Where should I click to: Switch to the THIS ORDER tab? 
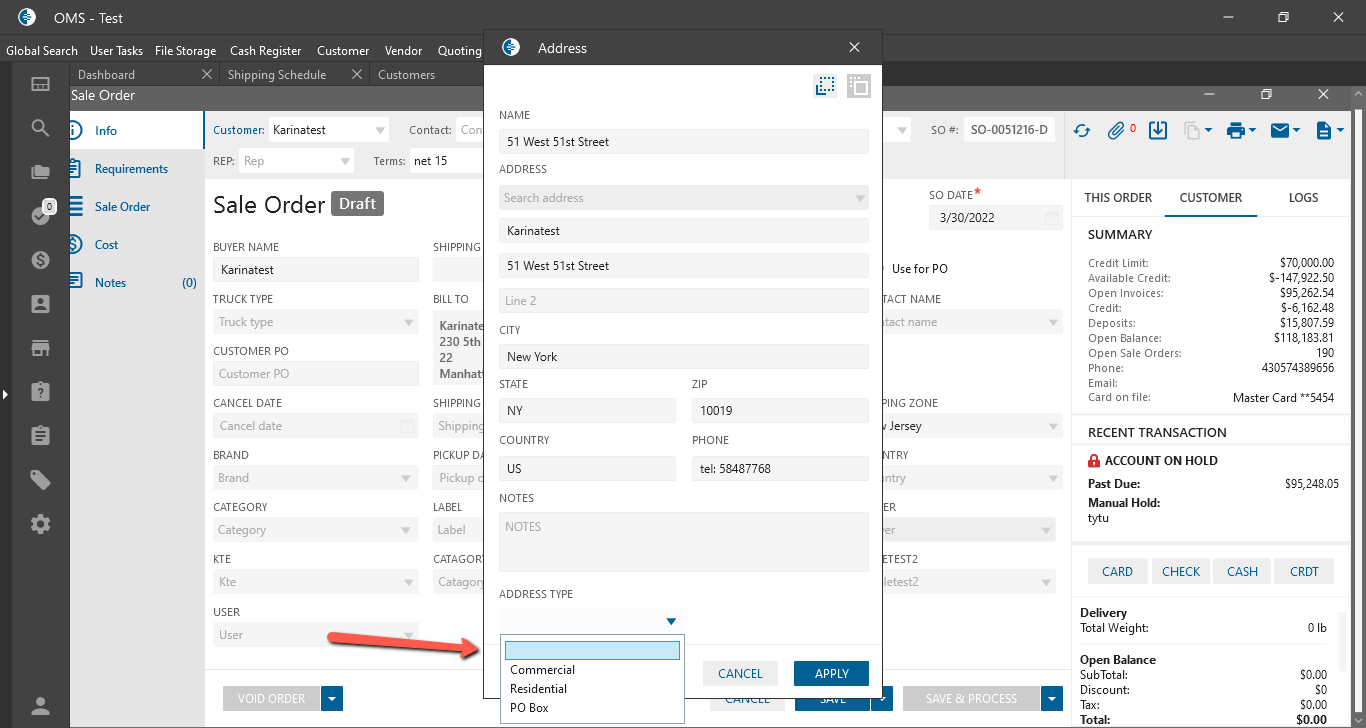pos(1118,198)
